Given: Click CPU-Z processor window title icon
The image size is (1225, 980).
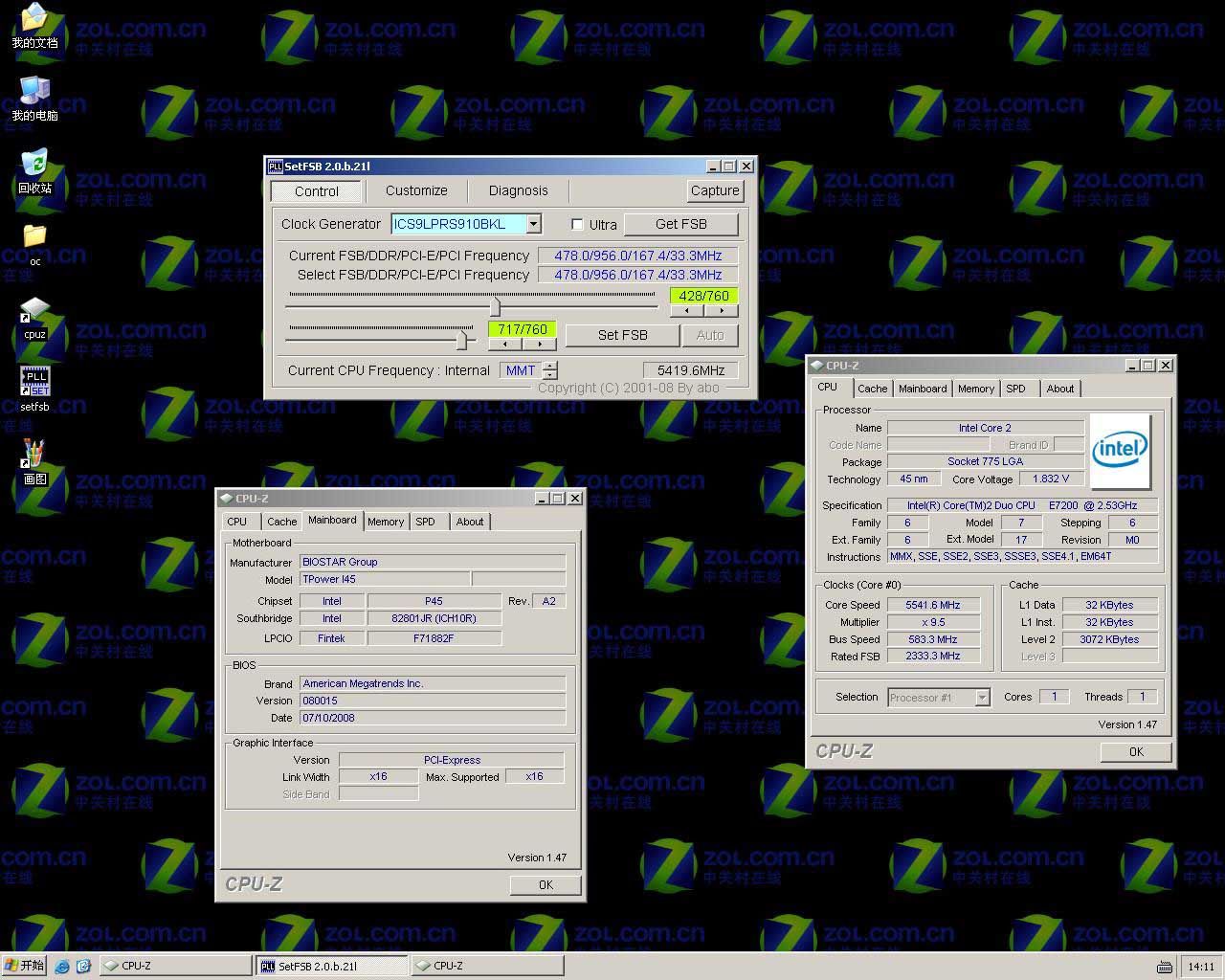Looking at the screenshot, I should click(x=817, y=366).
